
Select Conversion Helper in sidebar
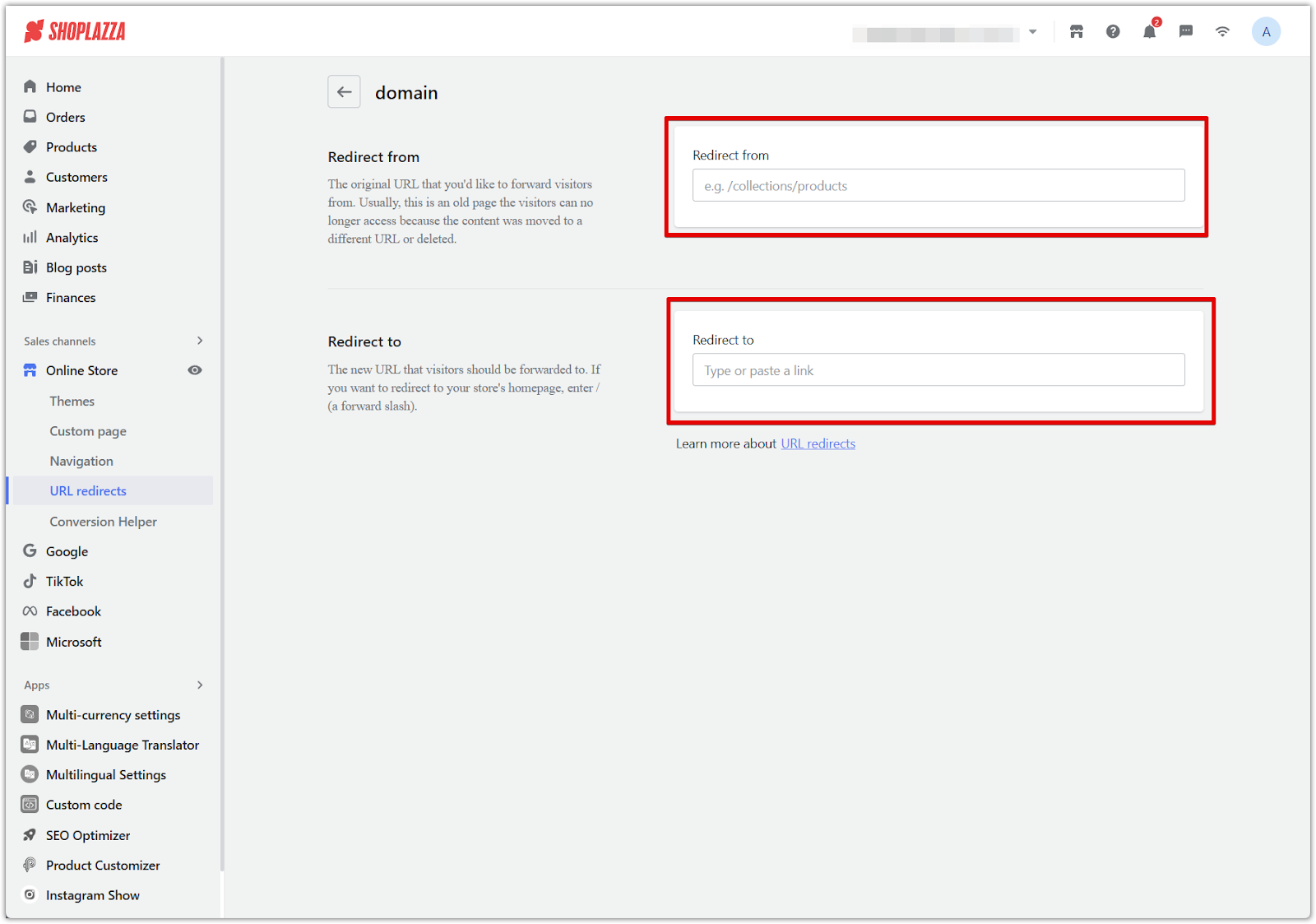pos(103,522)
